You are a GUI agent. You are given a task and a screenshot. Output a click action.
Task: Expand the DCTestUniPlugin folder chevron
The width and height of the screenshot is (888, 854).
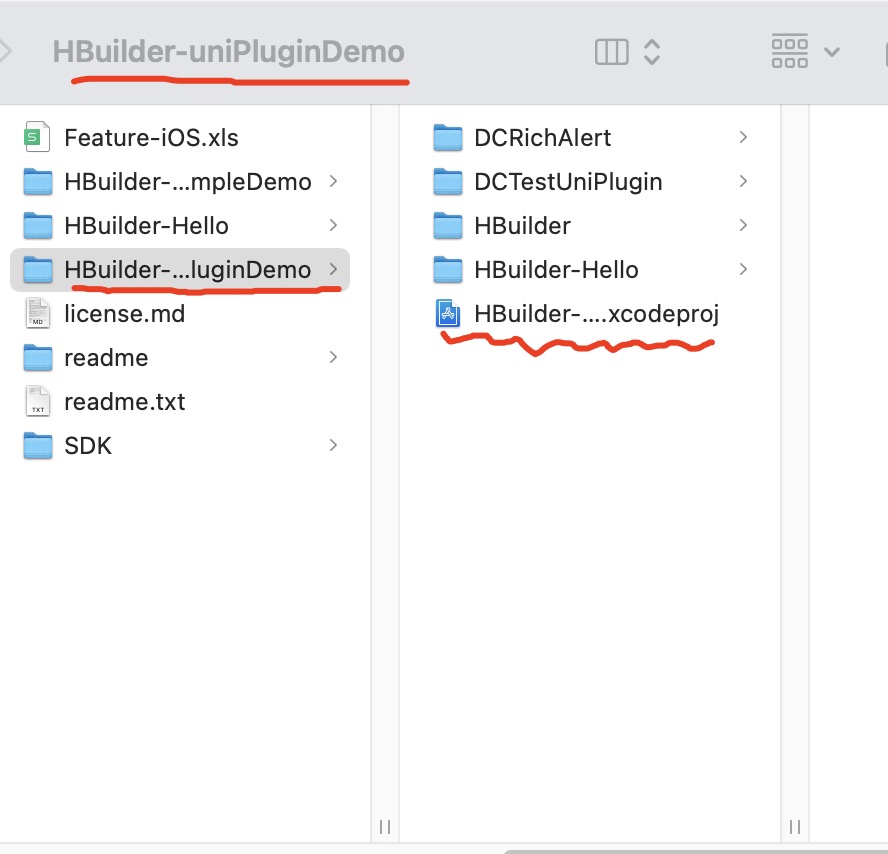click(x=743, y=181)
